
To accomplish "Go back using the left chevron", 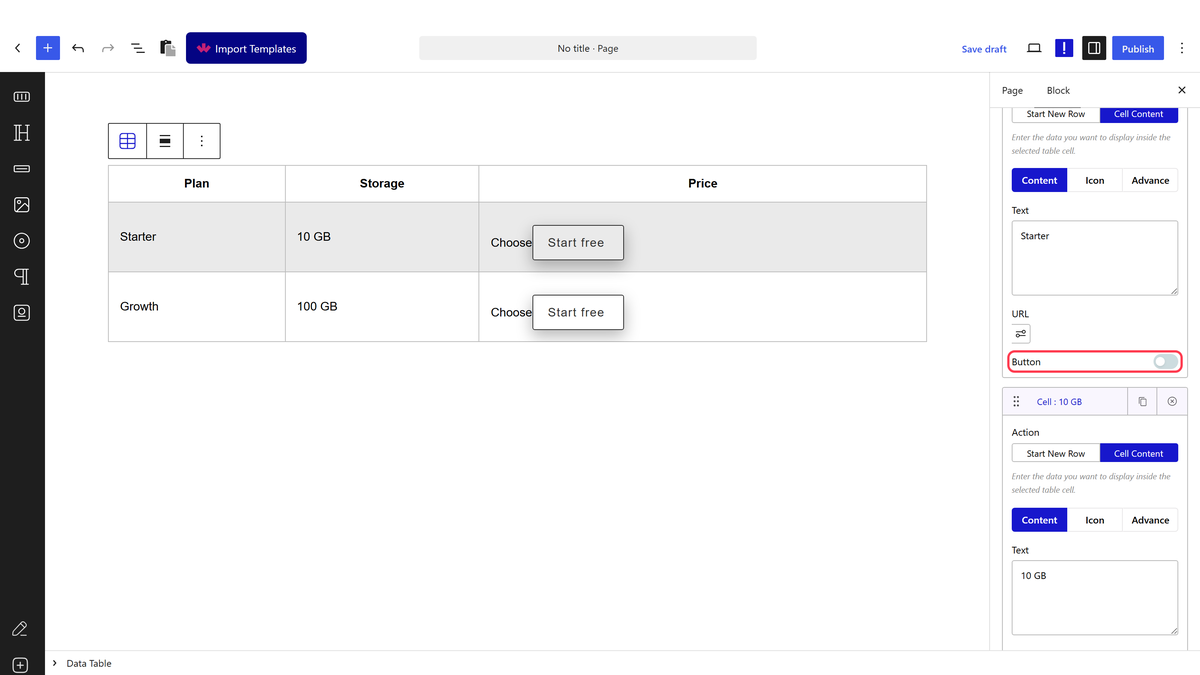I will (x=17, y=48).
